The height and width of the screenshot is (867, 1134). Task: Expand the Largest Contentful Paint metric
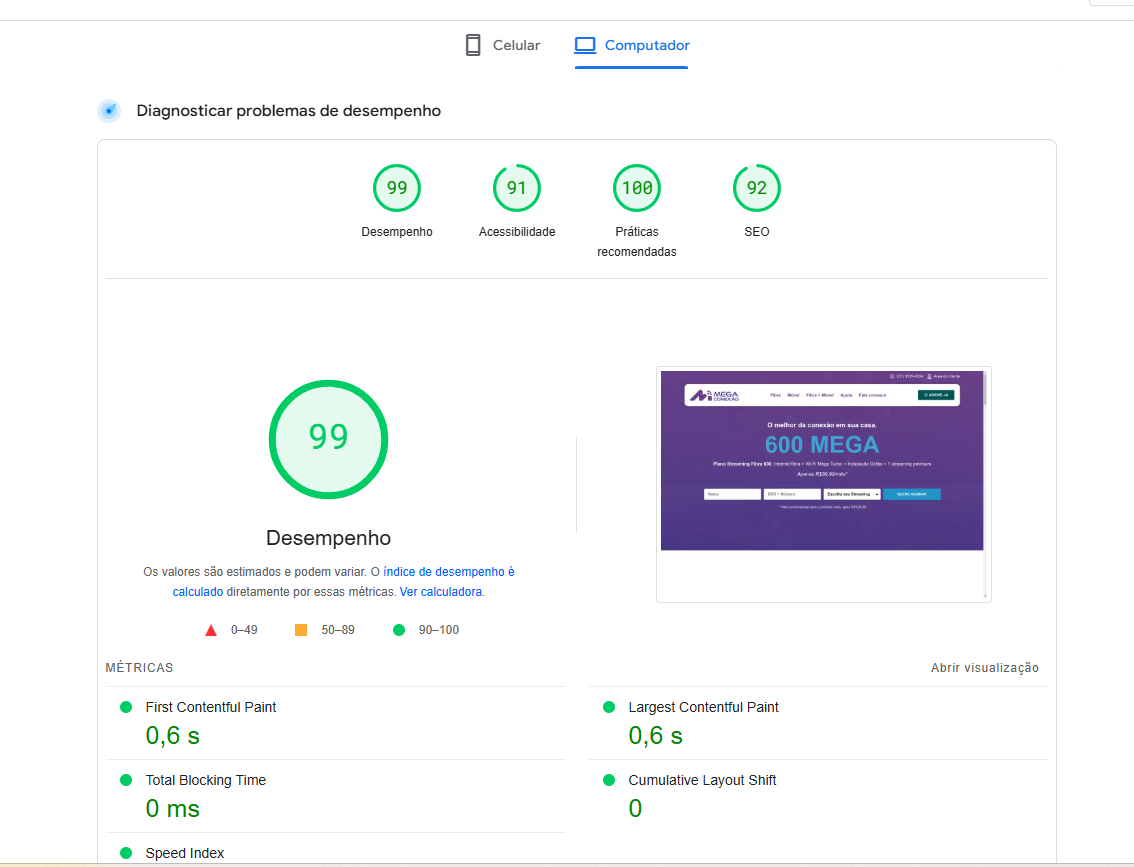pyautogui.click(x=703, y=707)
